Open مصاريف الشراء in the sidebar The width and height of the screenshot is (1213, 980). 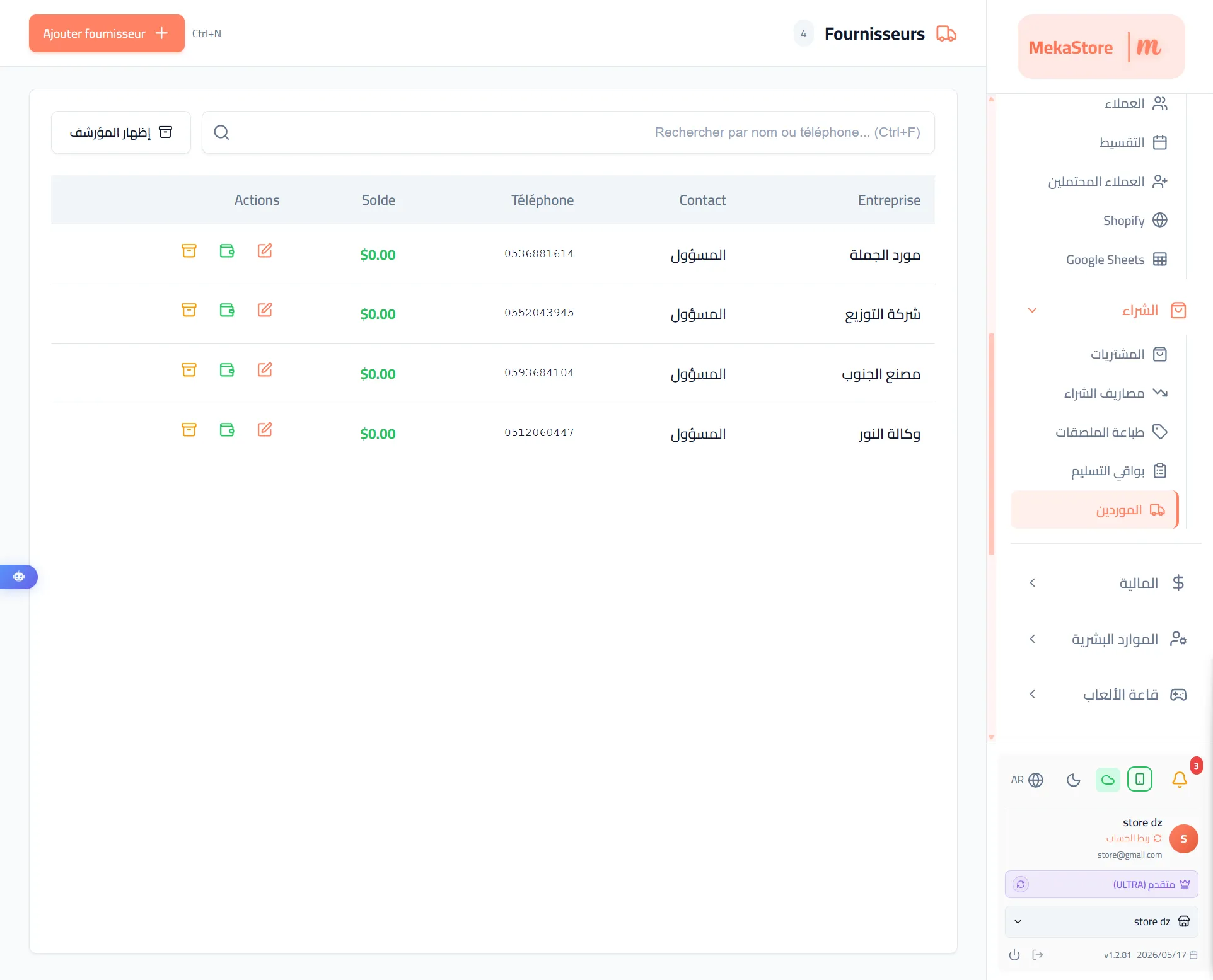1116,393
